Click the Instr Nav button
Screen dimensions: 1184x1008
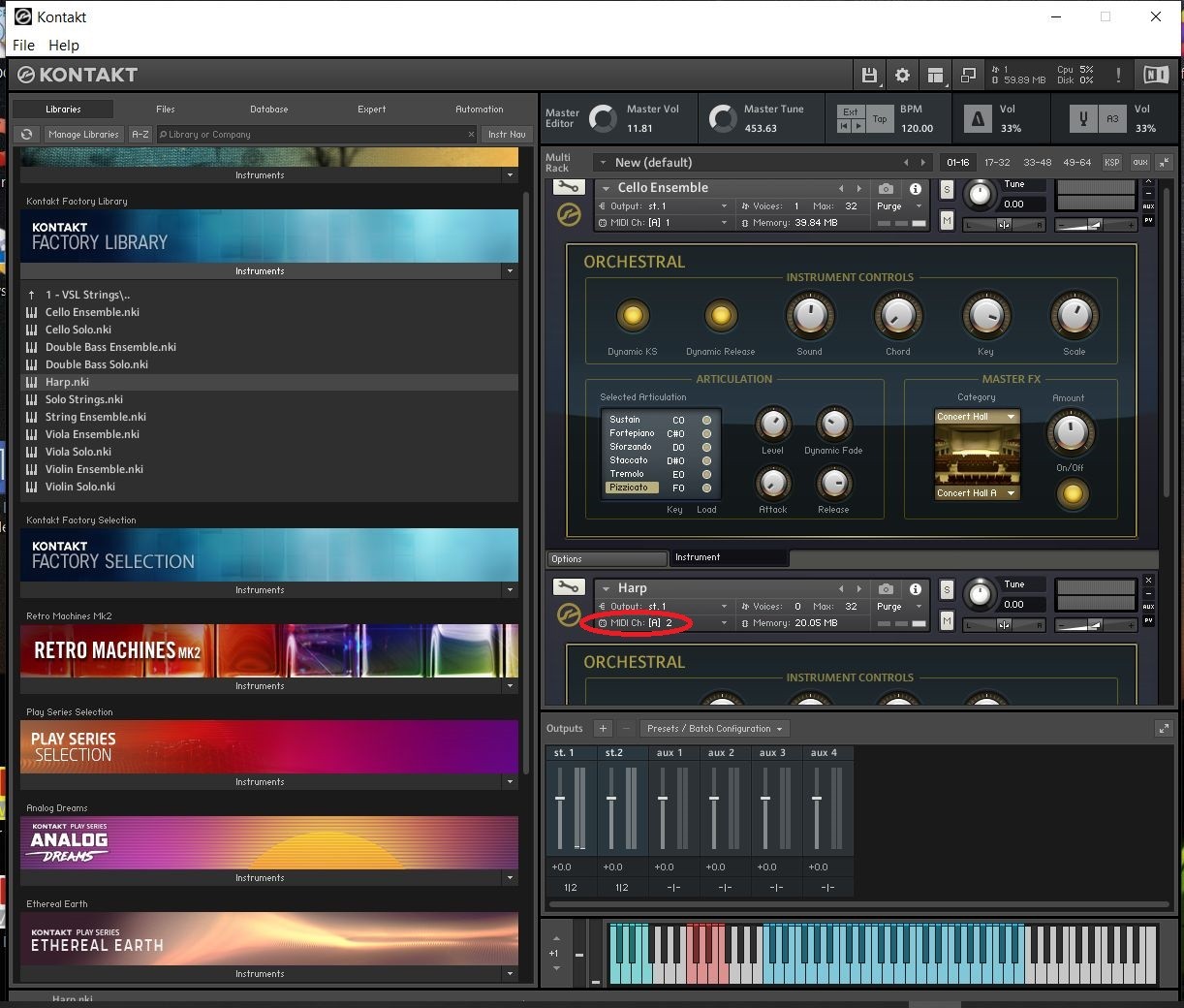point(507,135)
